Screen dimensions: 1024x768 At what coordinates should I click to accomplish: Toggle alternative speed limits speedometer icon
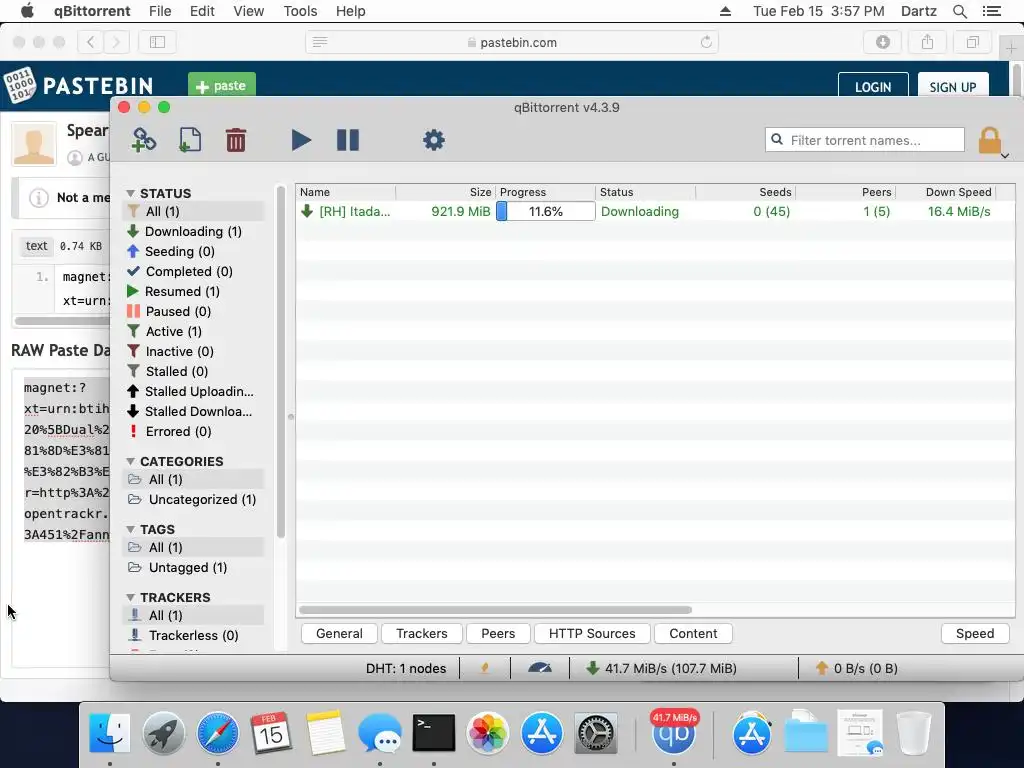point(539,668)
